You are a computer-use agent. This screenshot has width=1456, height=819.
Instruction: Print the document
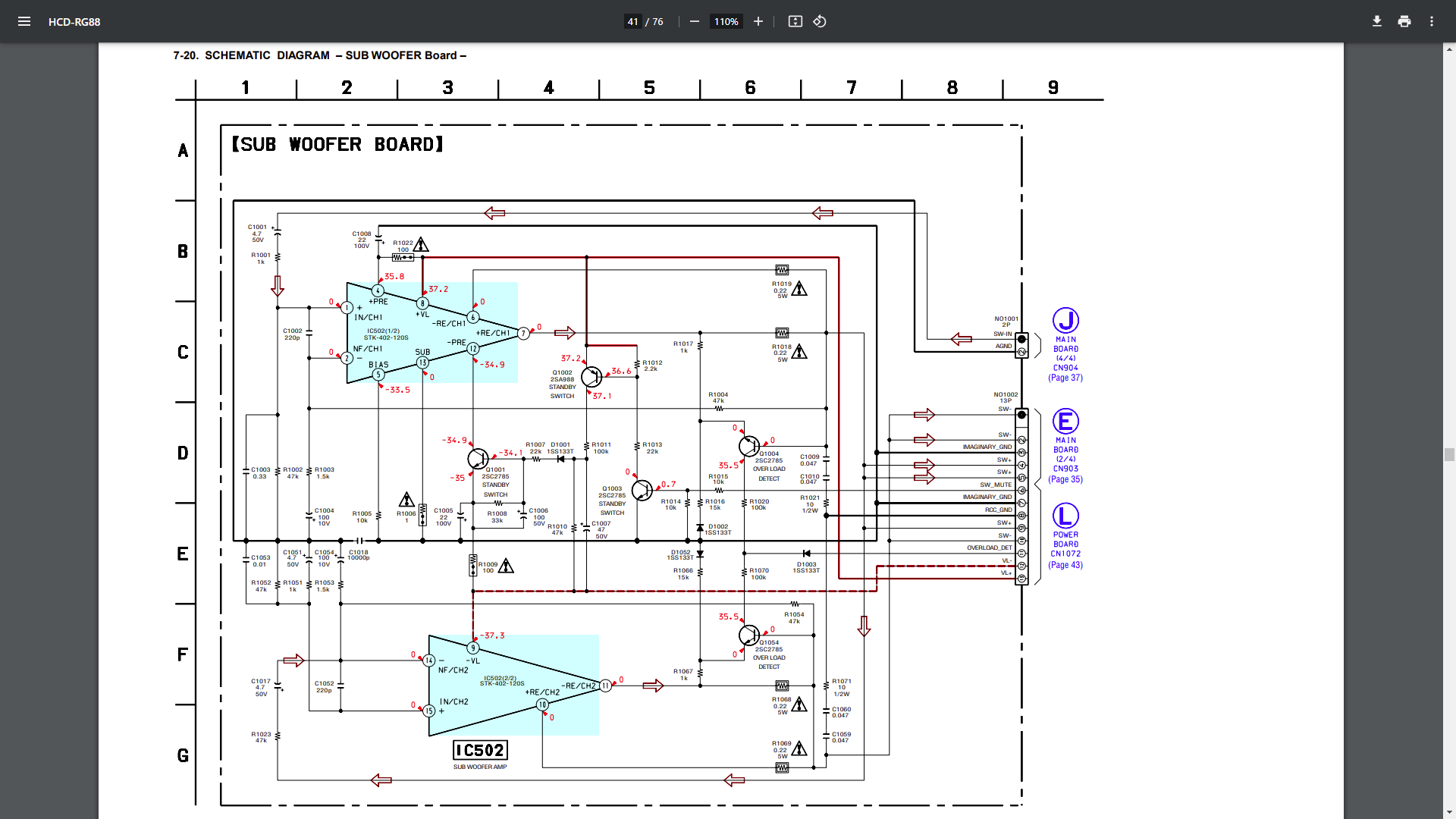point(1404,21)
